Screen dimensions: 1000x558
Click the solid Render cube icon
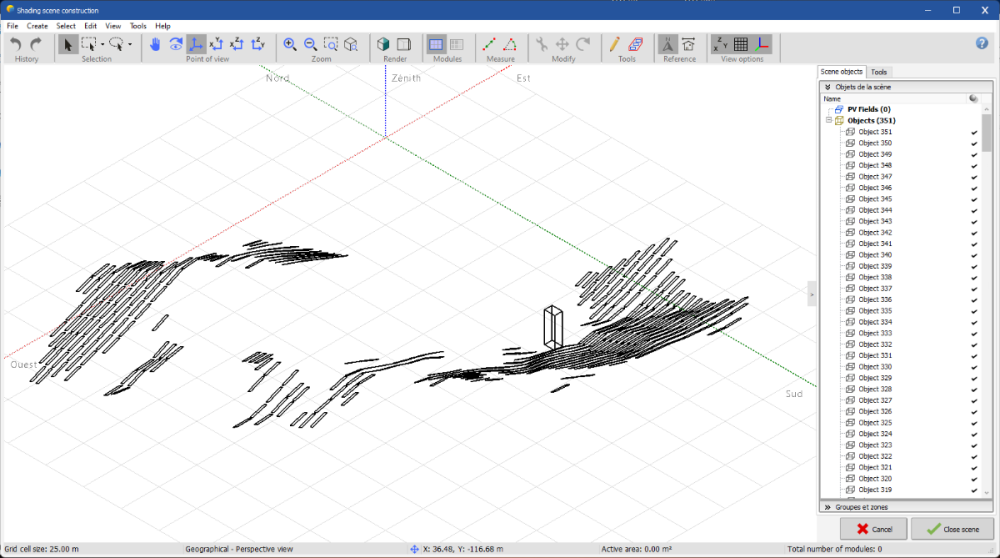(x=383, y=44)
